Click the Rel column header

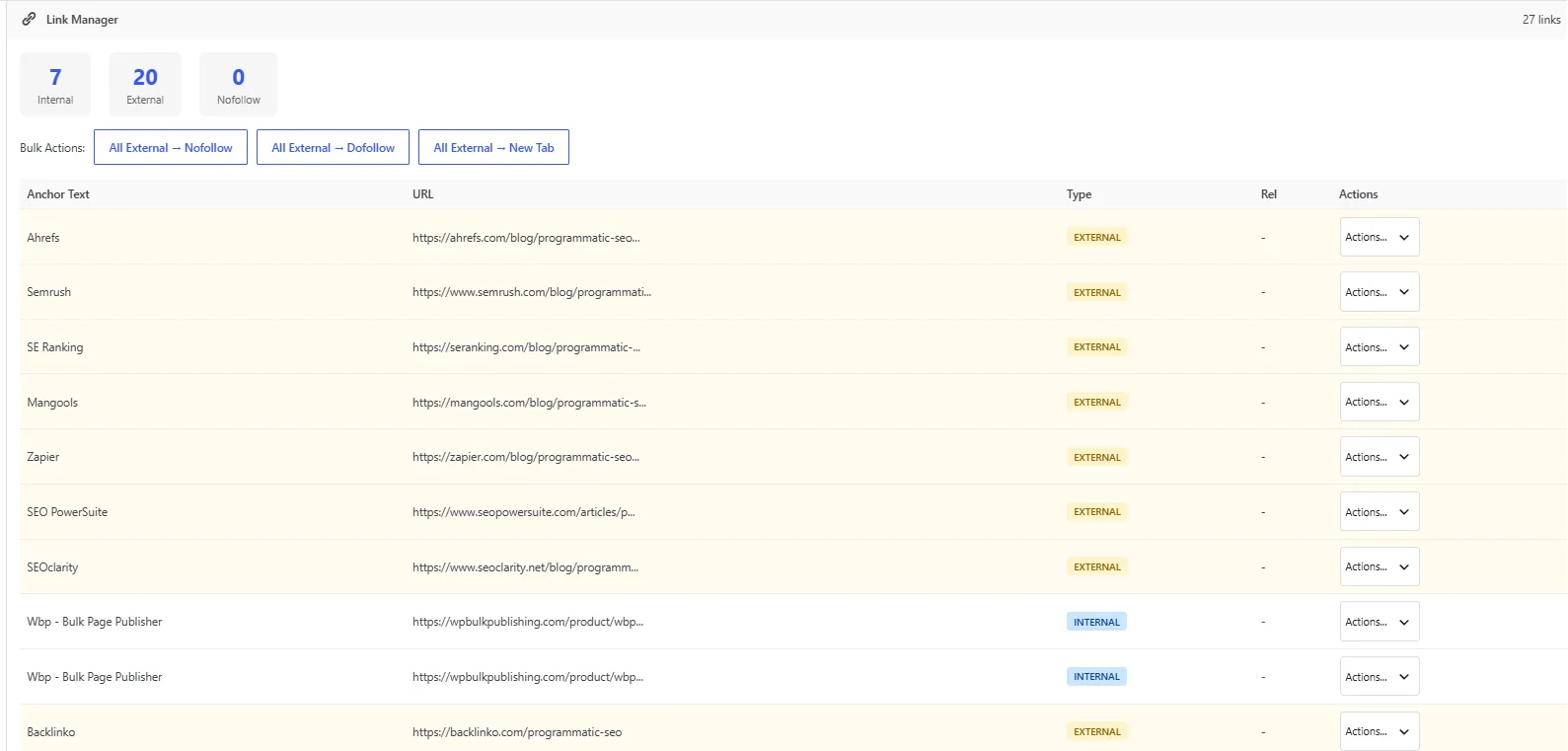click(x=1269, y=194)
